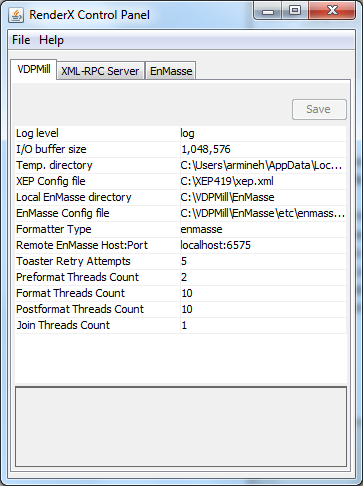Select the XEP Config file label
This screenshot has width=363, height=486.
(x=51, y=181)
